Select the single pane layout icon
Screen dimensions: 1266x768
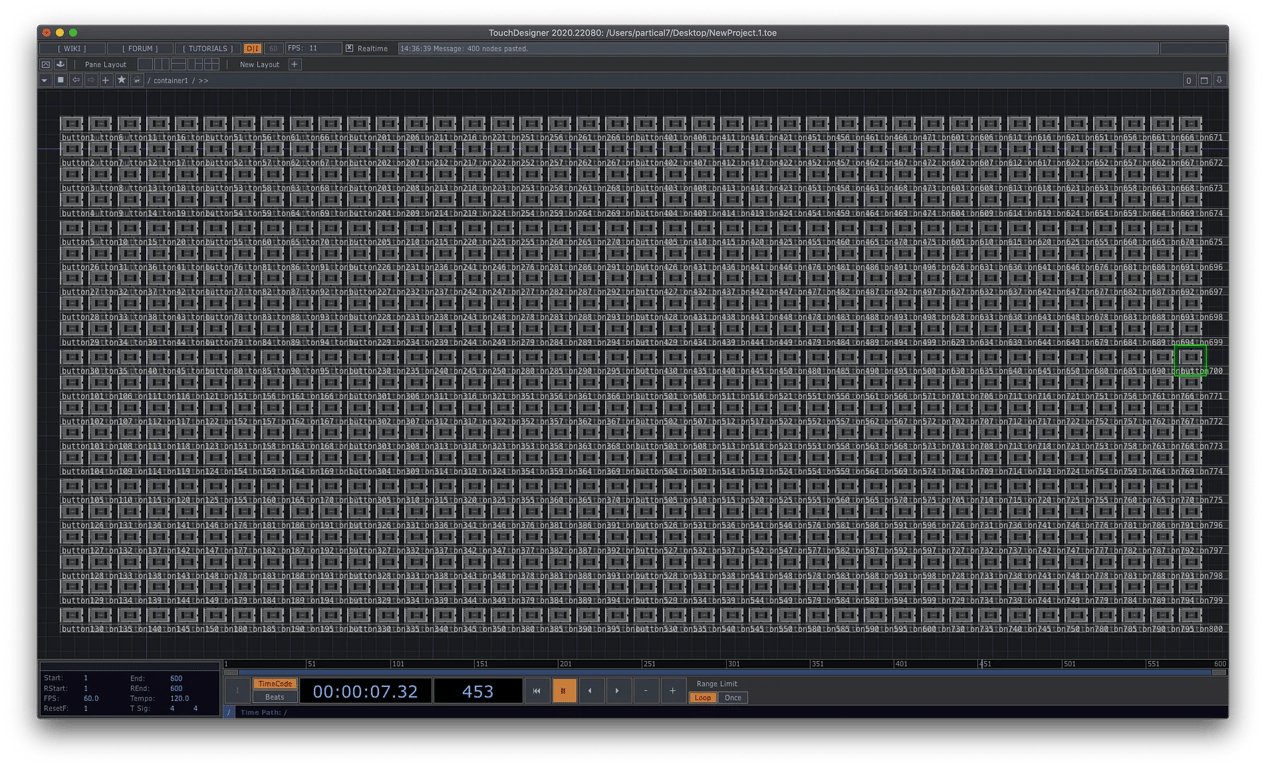coord(145,64)
